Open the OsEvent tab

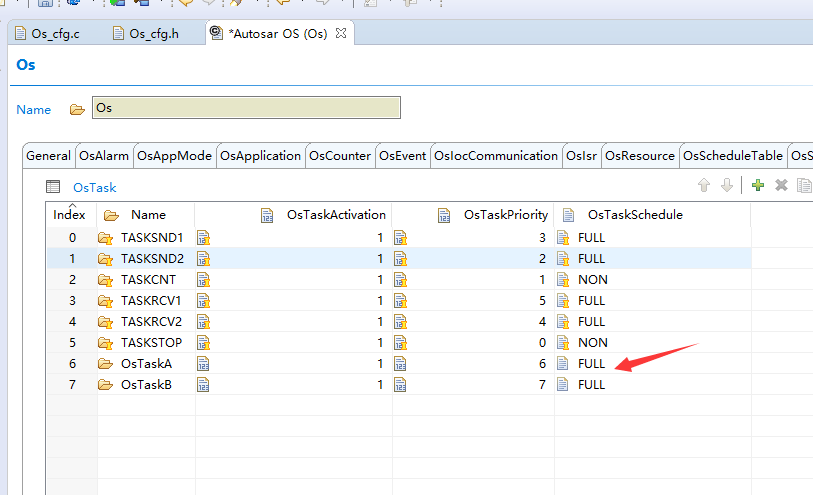tap(402, 156)
